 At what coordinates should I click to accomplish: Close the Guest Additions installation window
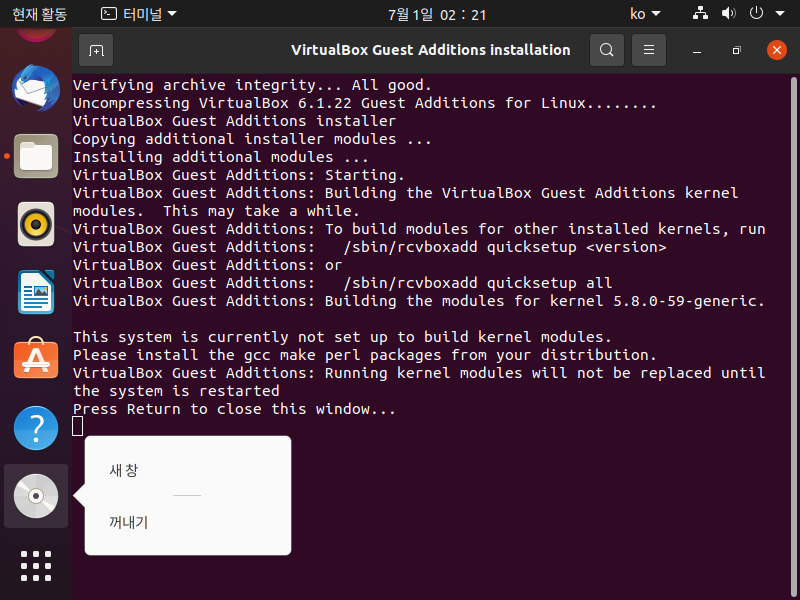[777, 50]
